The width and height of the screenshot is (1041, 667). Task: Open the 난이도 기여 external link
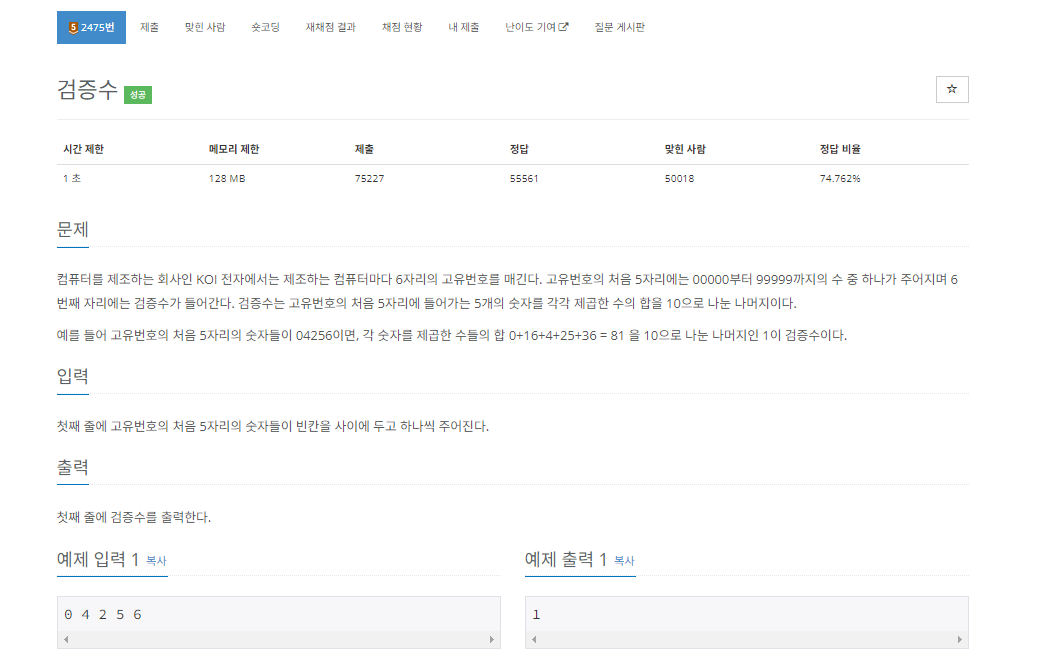536,27
